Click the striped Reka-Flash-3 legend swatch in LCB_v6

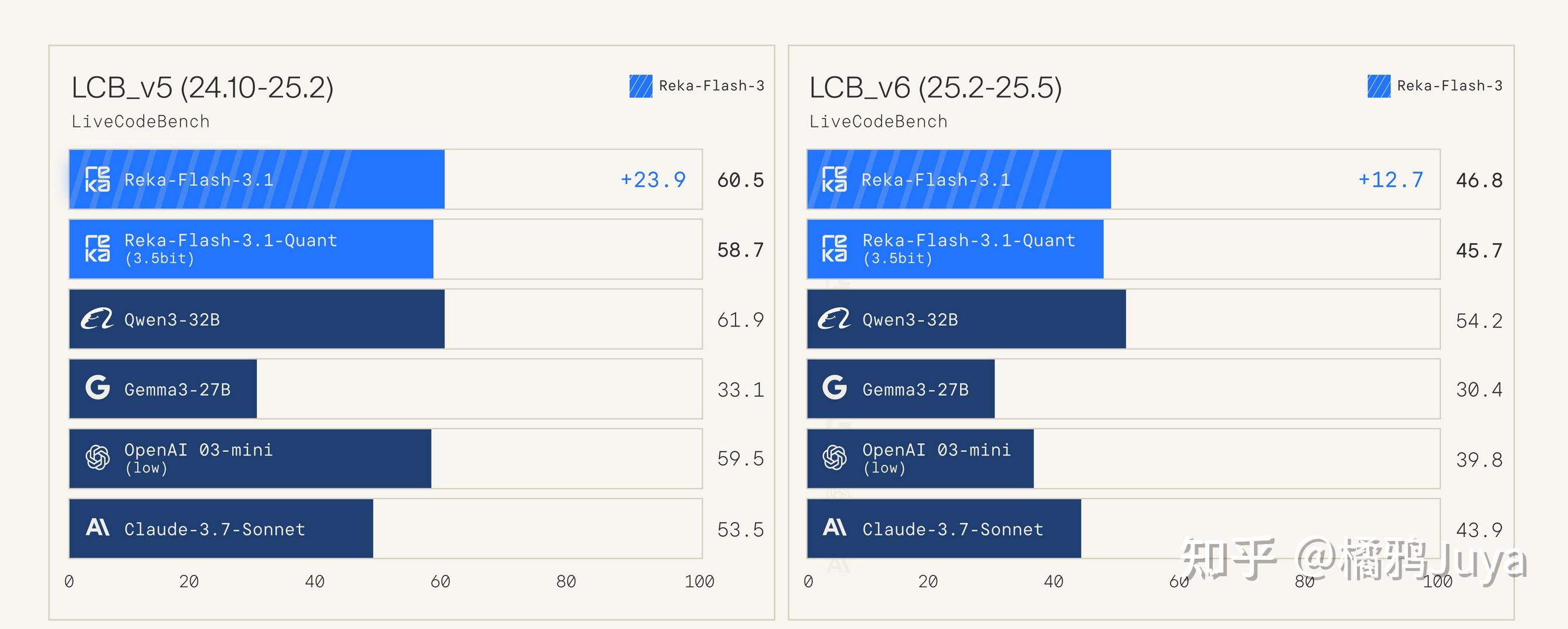pyautogui.click(x=1378, y=86)
